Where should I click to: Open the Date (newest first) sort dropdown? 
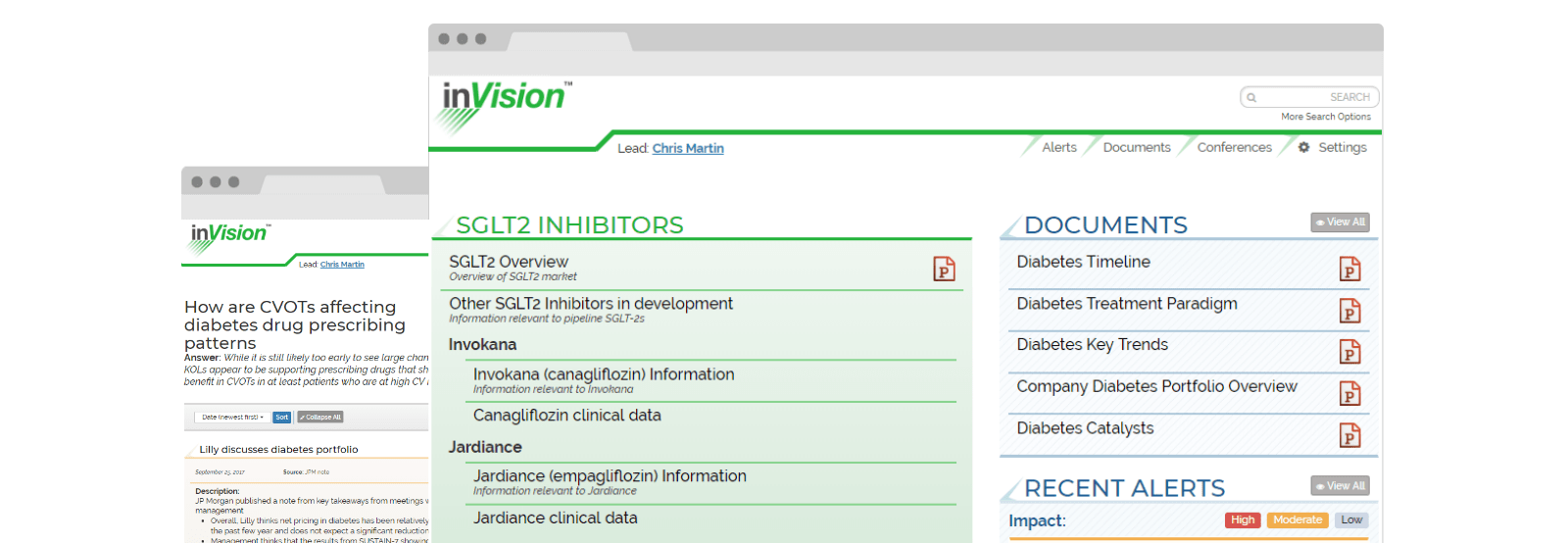coord(232,418)
